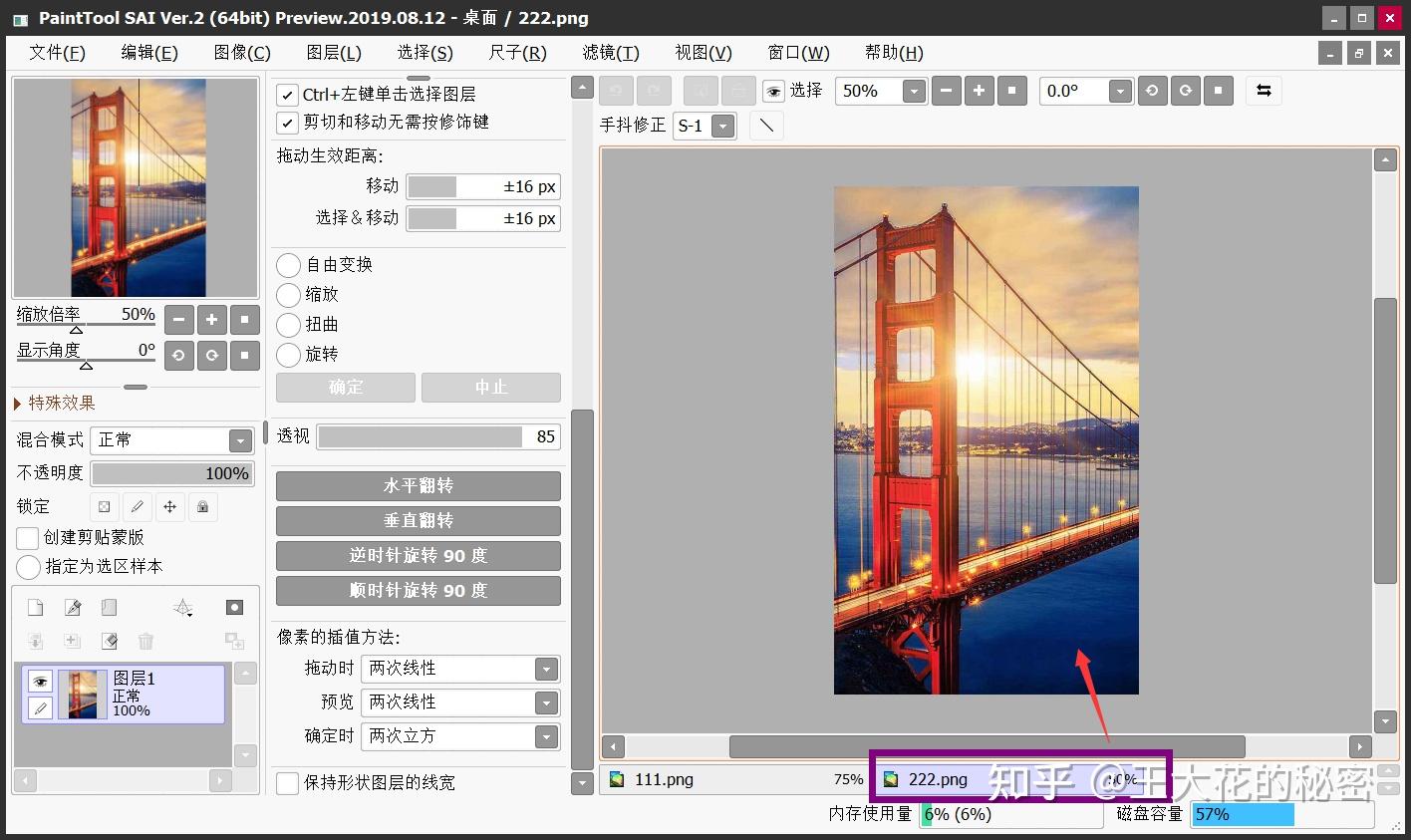This screenshot has height=840, width=1411.
Task: Expand the 特殊效果 section
Action: 18,404
